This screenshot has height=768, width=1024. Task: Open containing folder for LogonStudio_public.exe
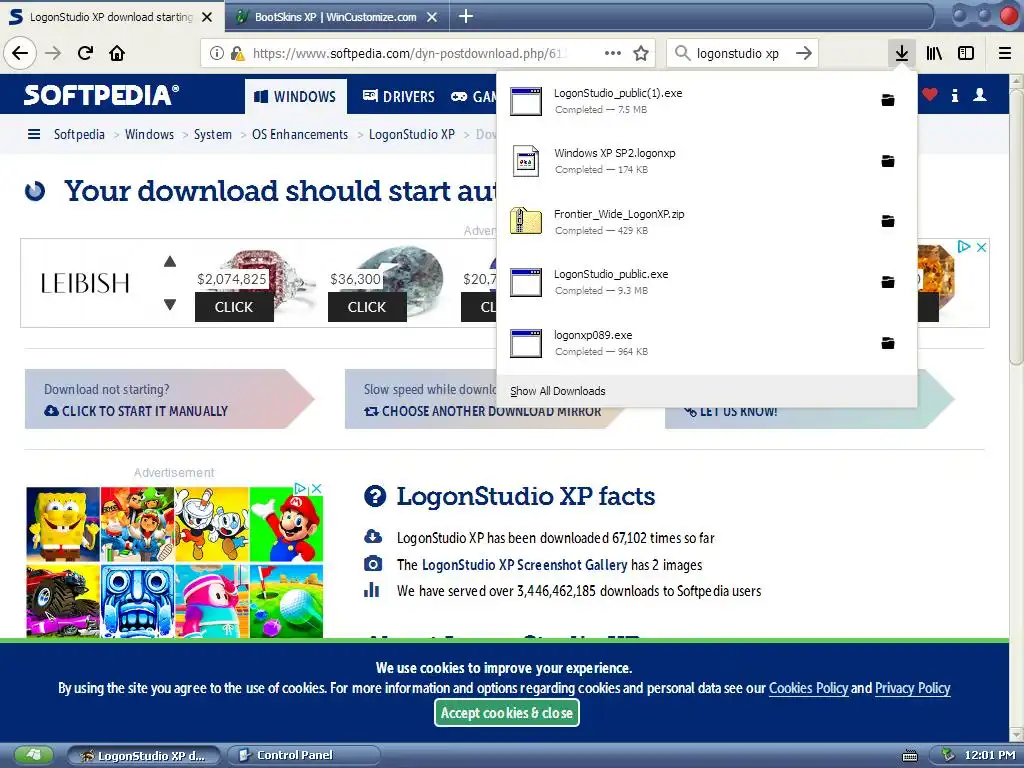tap(888, 281)
